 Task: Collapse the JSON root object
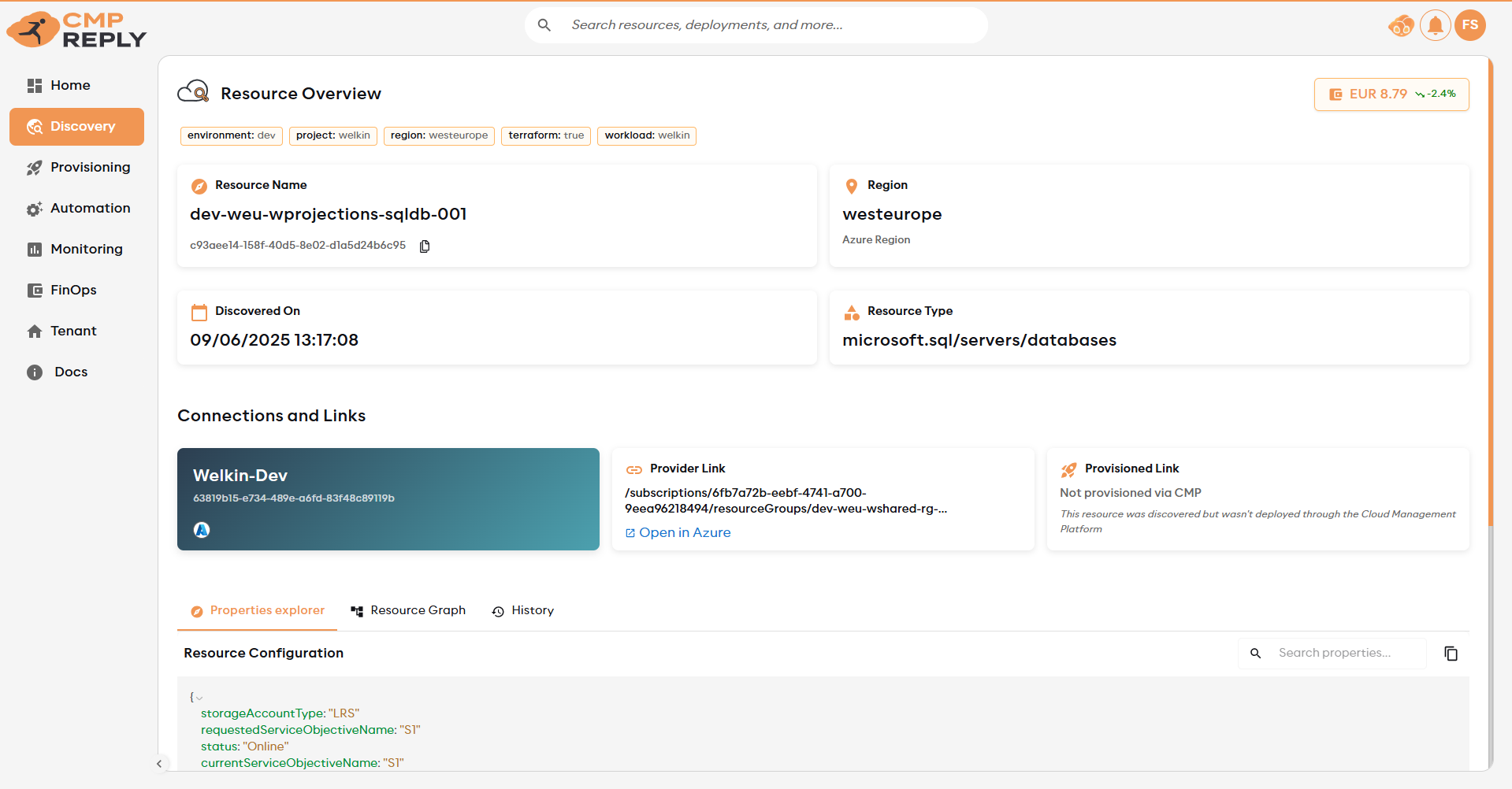pos(199,698)
